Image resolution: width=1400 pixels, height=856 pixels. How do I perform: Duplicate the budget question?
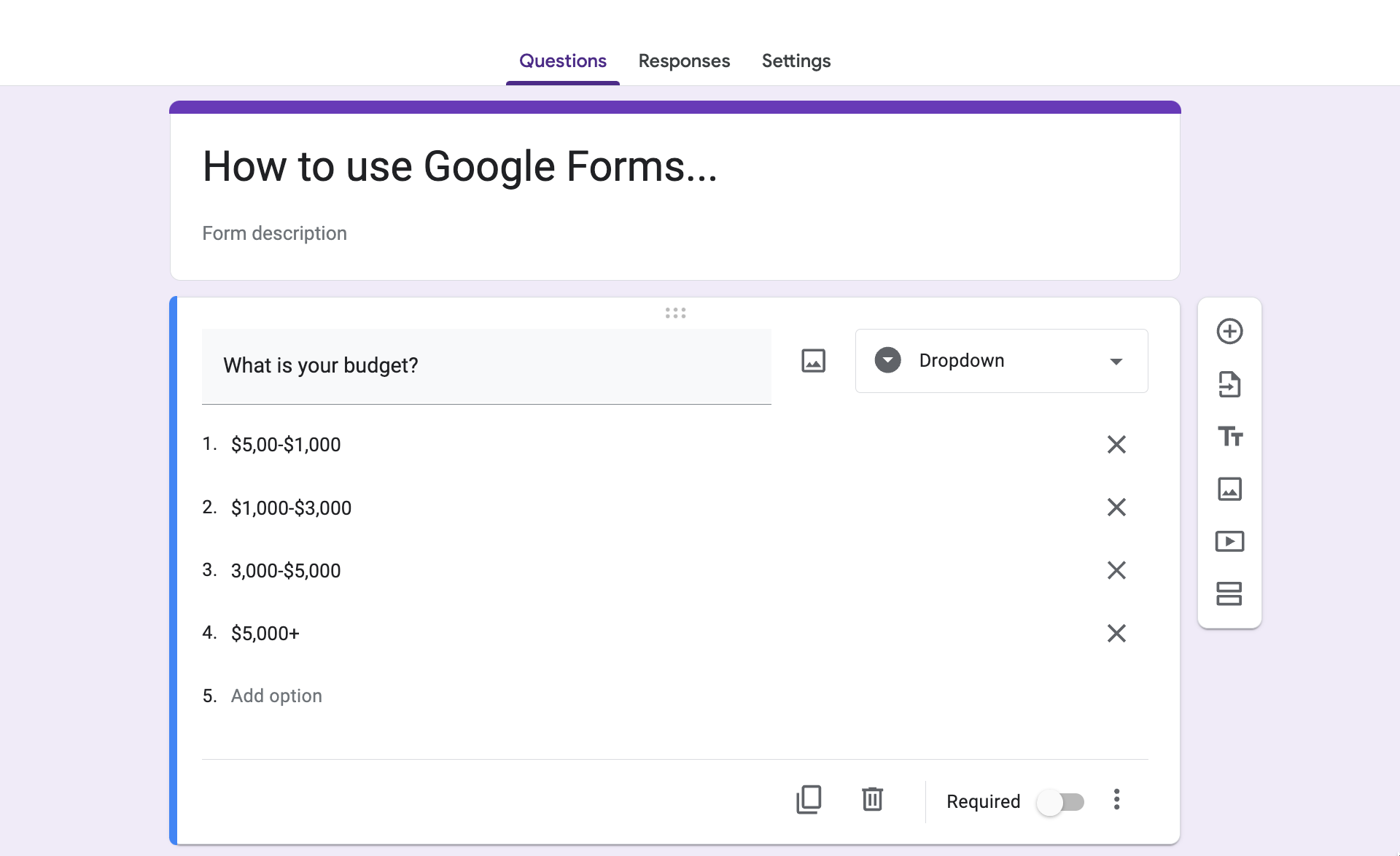[809, 800]
